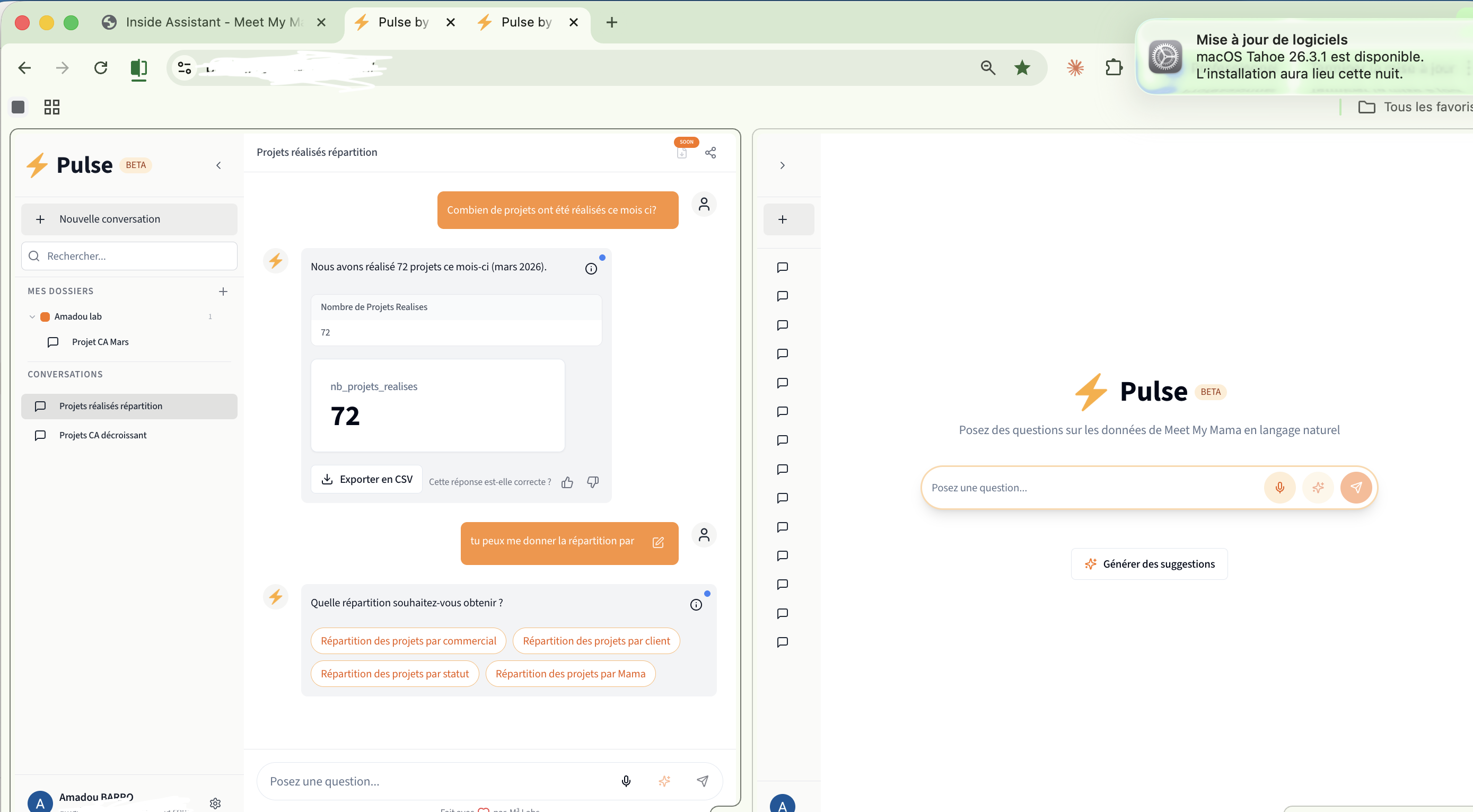The height and width of the screenshot is (812, 1473).
Task: Click orange send button in right Pulse window
Action: tap(1356, 488)
